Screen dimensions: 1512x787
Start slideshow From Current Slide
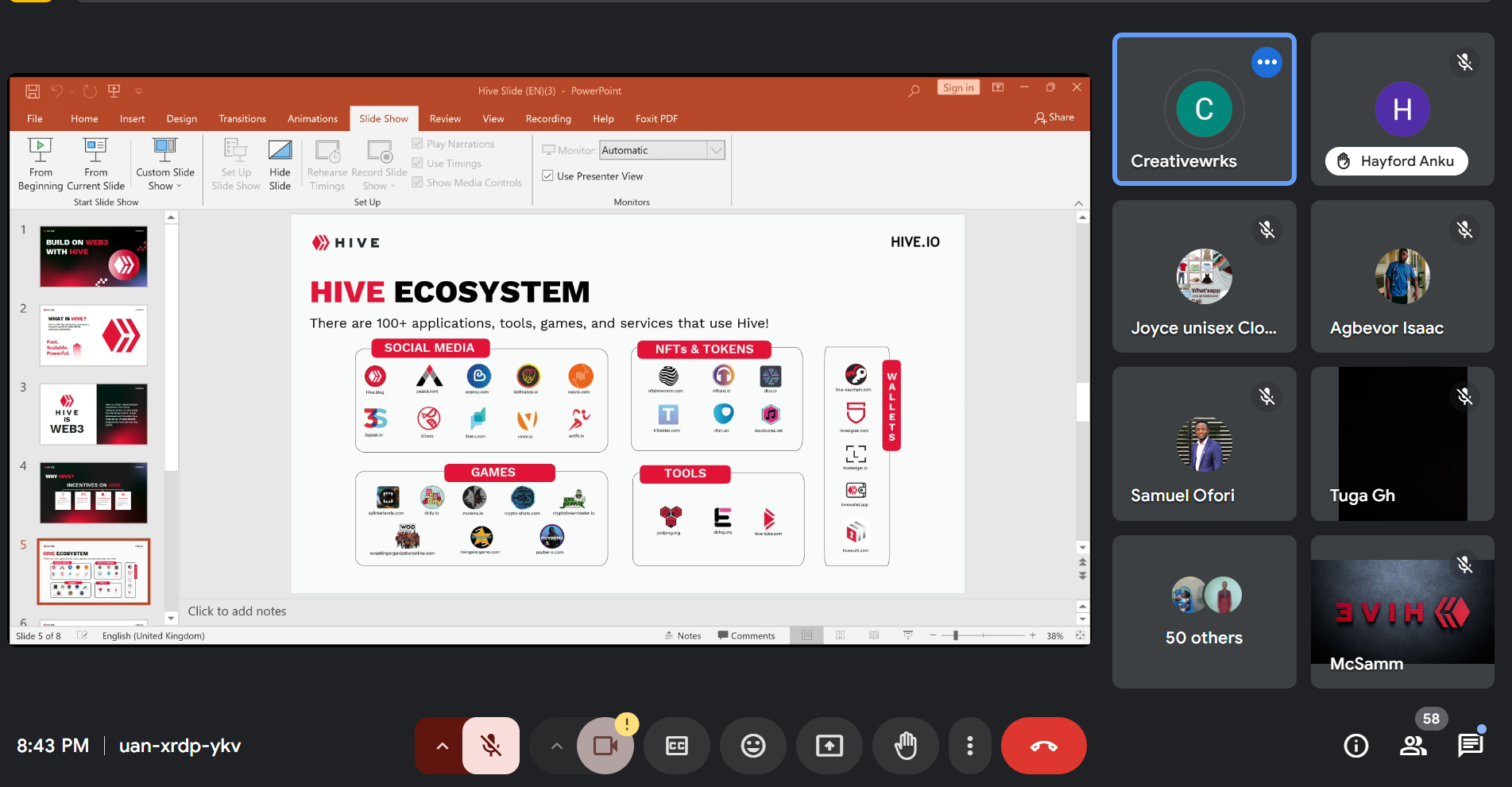[95, 164]
